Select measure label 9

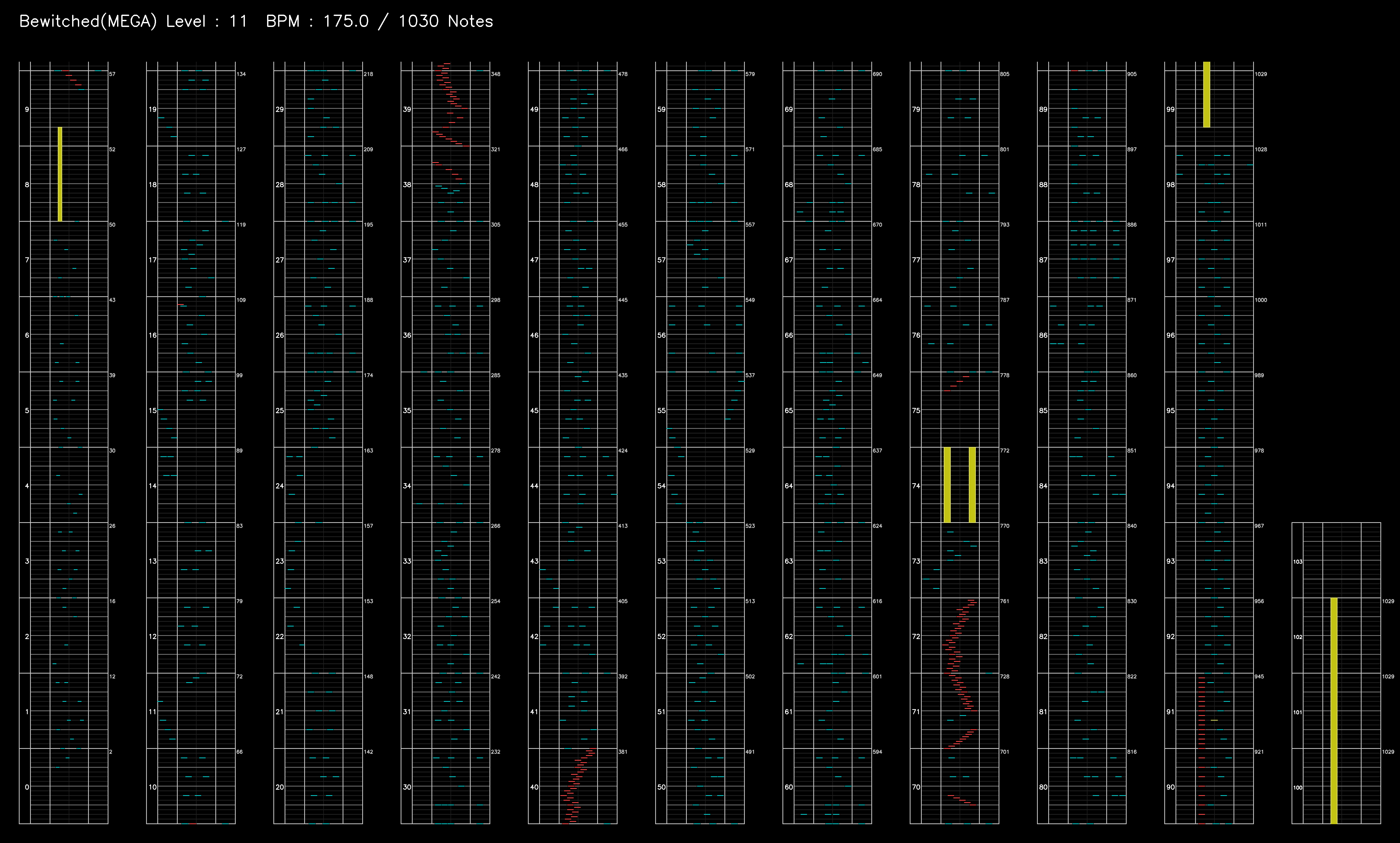tap(27, 109)
